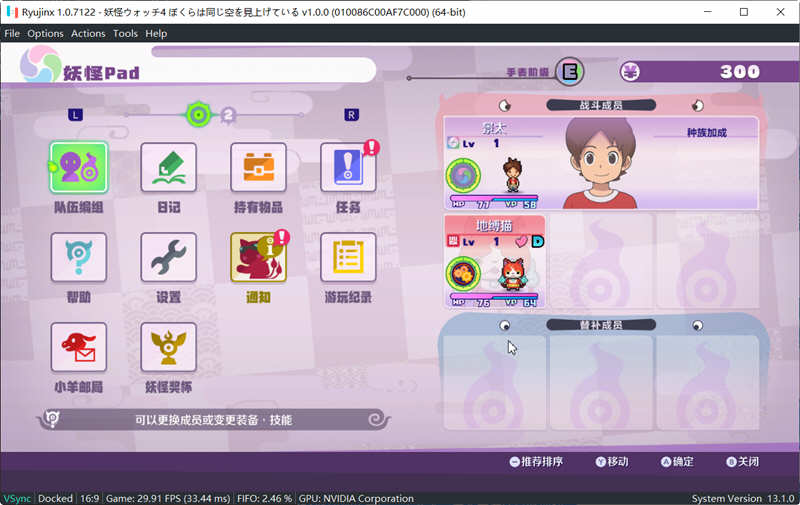
Task: Open the 日记 diary icon
Action: (168, 167)
